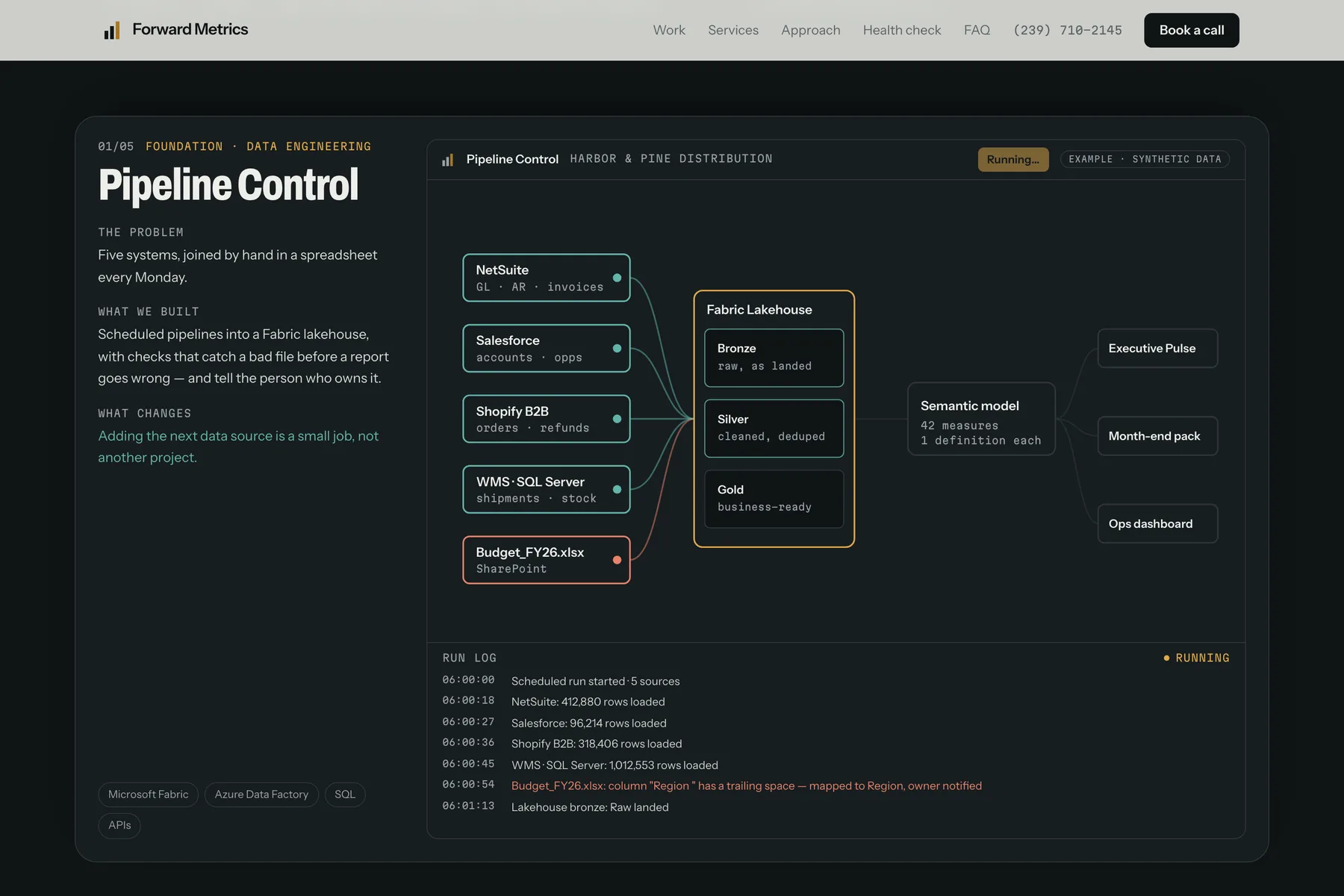Click the Forward Metrics brand name
The image size is (1344, 896).
190,29
